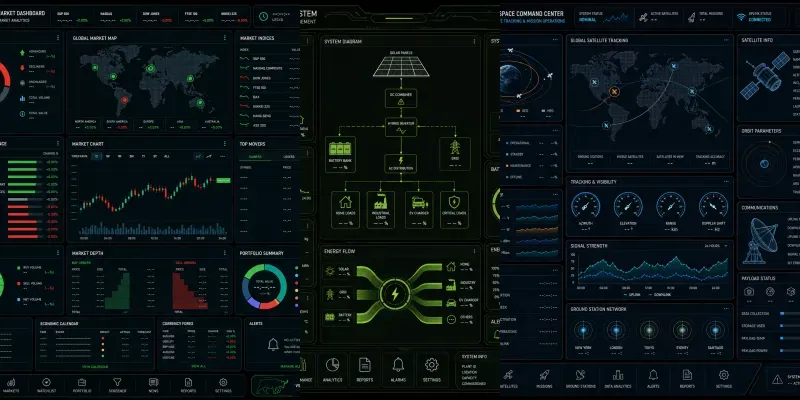Select the Grid tower node in diagram
800x400 pixels.
click(x=455, y=153)
